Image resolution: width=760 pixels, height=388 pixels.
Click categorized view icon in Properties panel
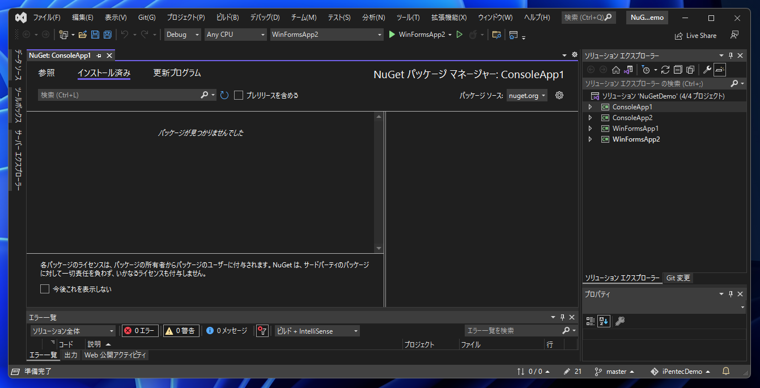[590, 321]
